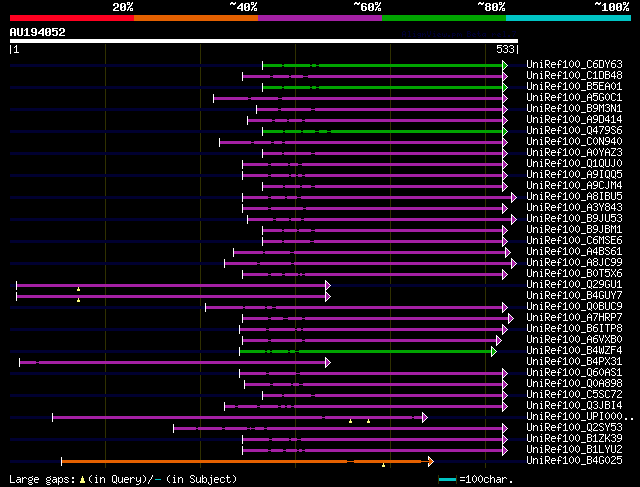
Task: Select the UniRef100_A9CJM4 label
Action: coord(574,186)
